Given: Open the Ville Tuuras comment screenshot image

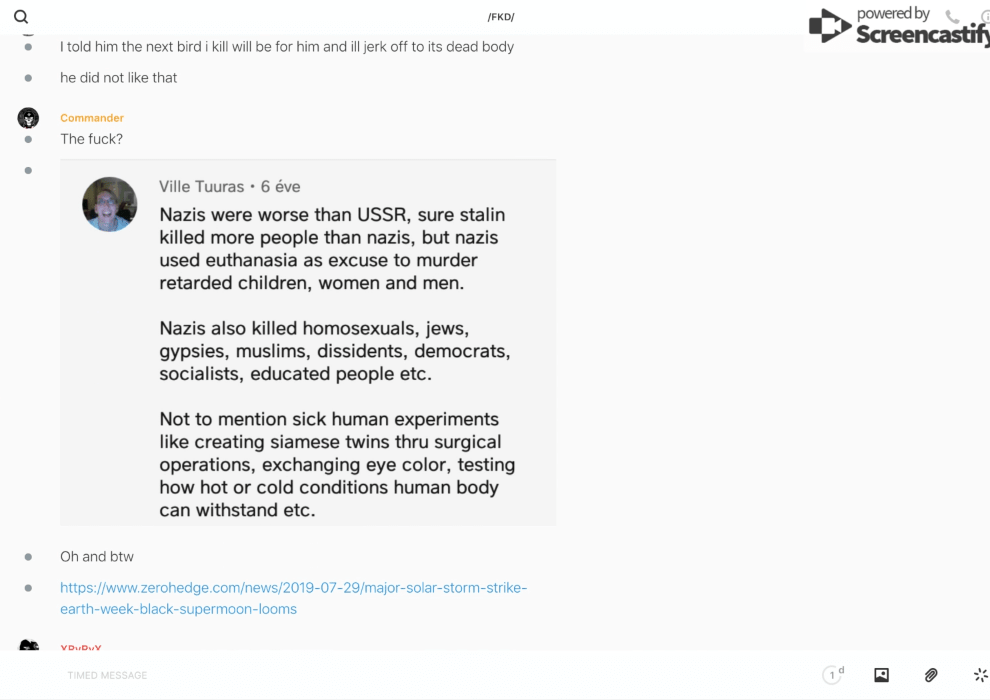Looking at the screenshot, I should point(308,342).
